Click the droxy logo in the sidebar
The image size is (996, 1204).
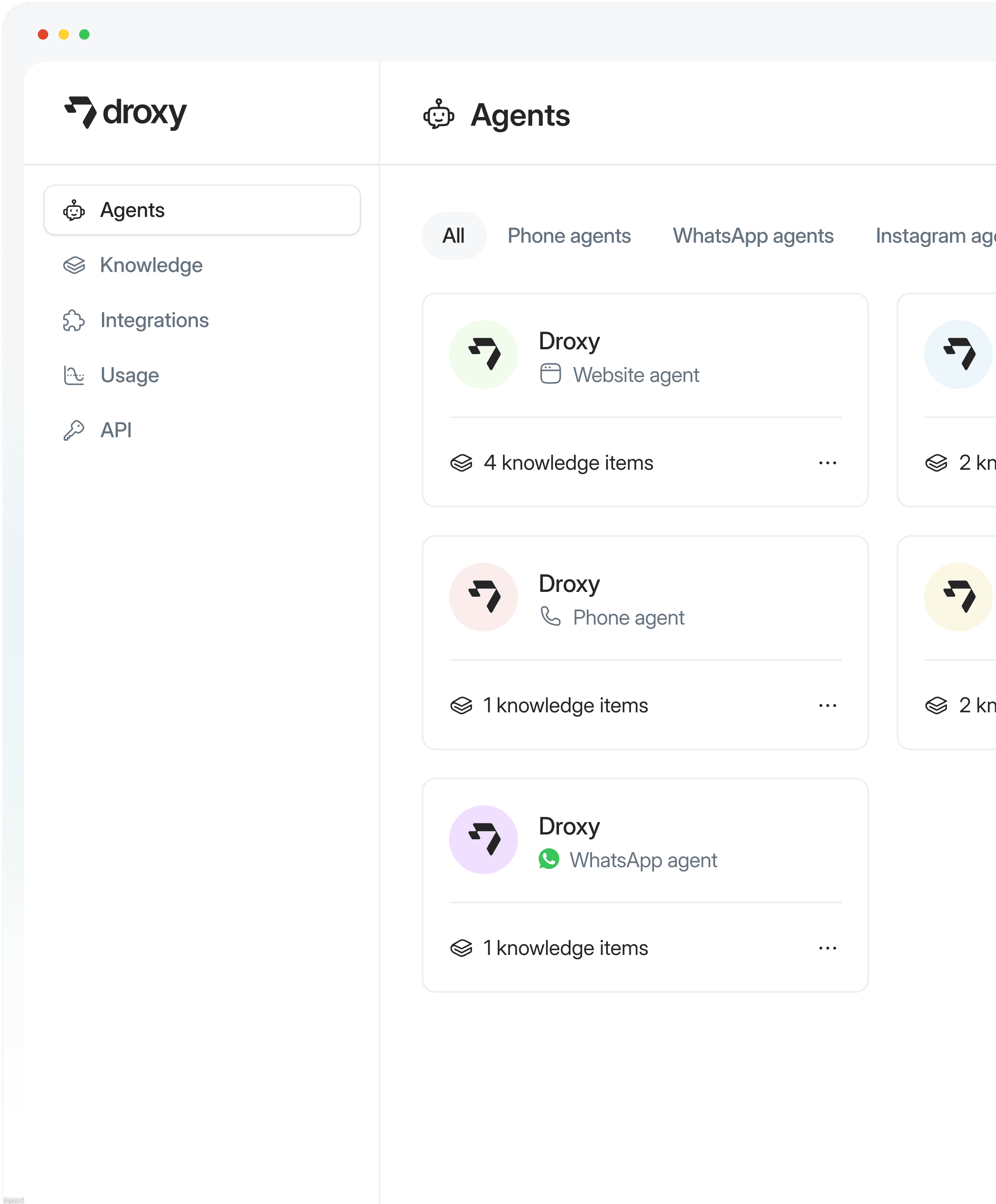pyautogui.click(x=125, y=112)
